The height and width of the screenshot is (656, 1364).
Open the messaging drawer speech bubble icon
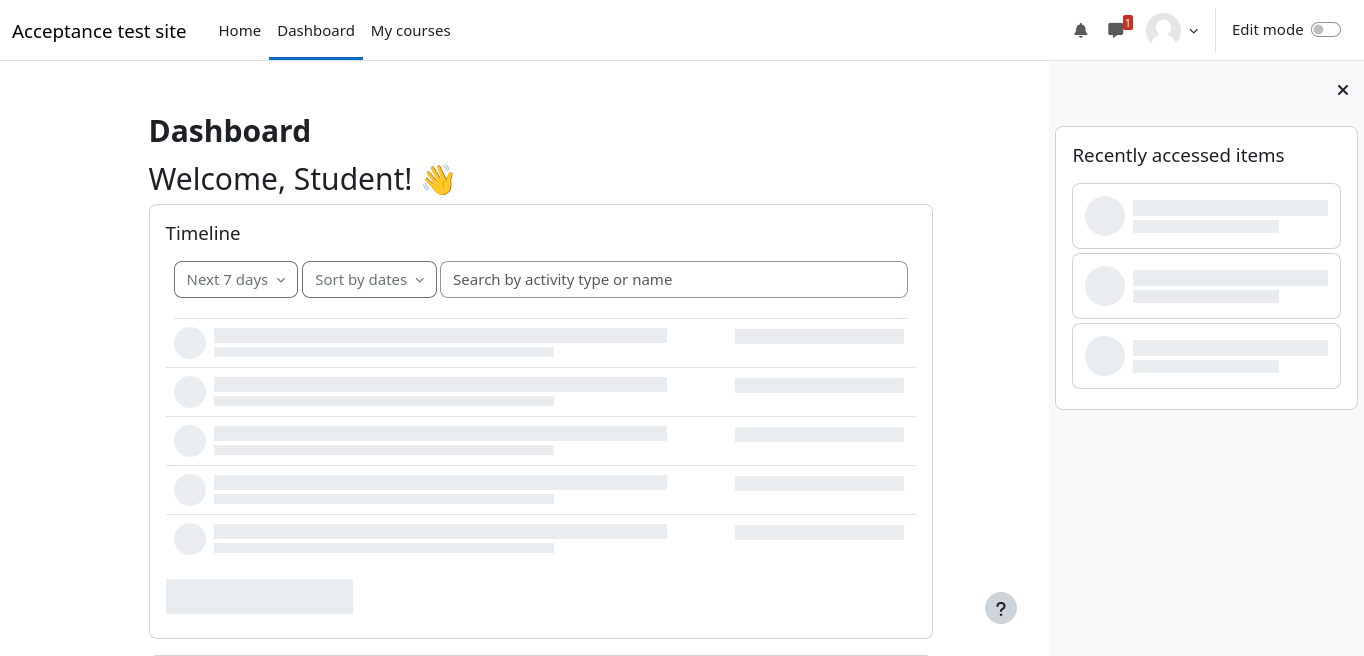click(1115, 31)
